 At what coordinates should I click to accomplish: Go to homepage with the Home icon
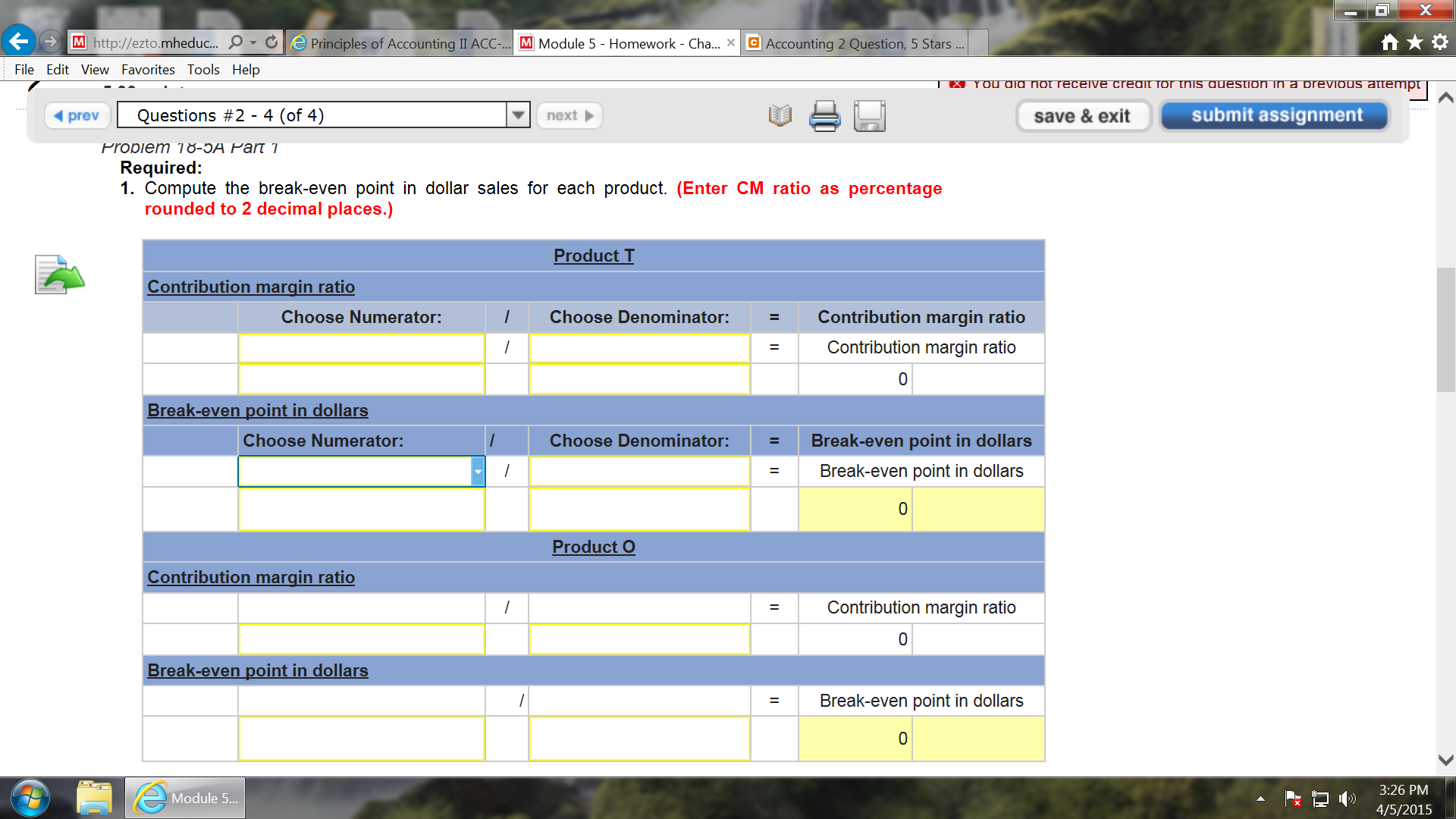1390,43
